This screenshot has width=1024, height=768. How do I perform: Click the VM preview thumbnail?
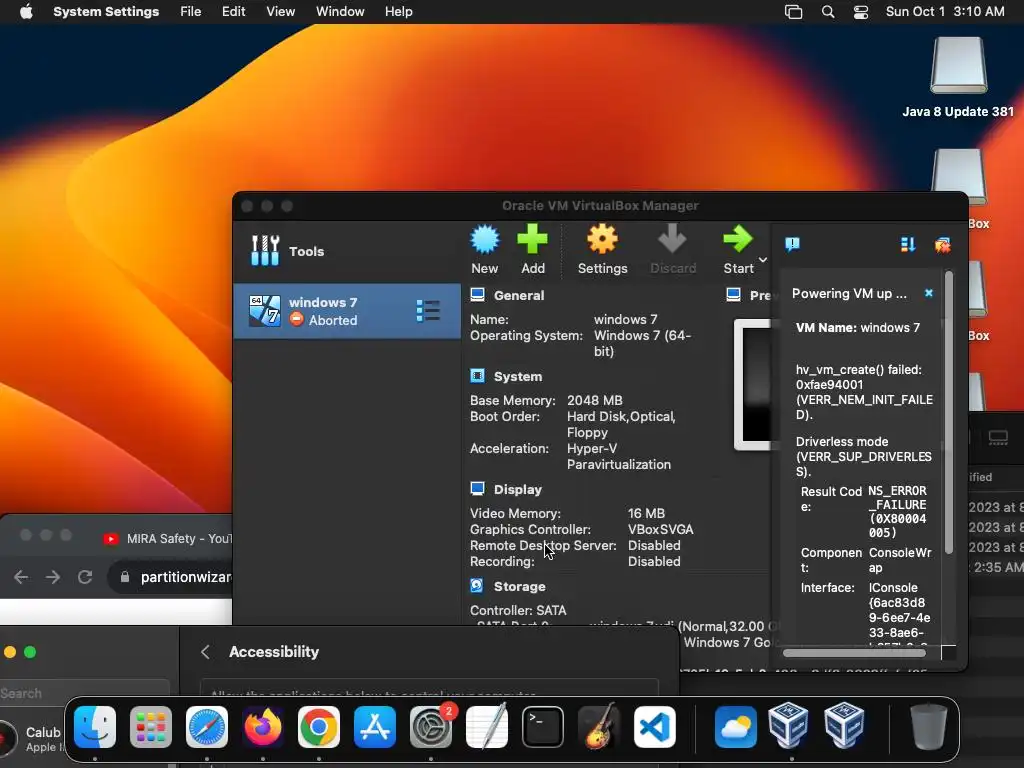(x=754, y=384)
